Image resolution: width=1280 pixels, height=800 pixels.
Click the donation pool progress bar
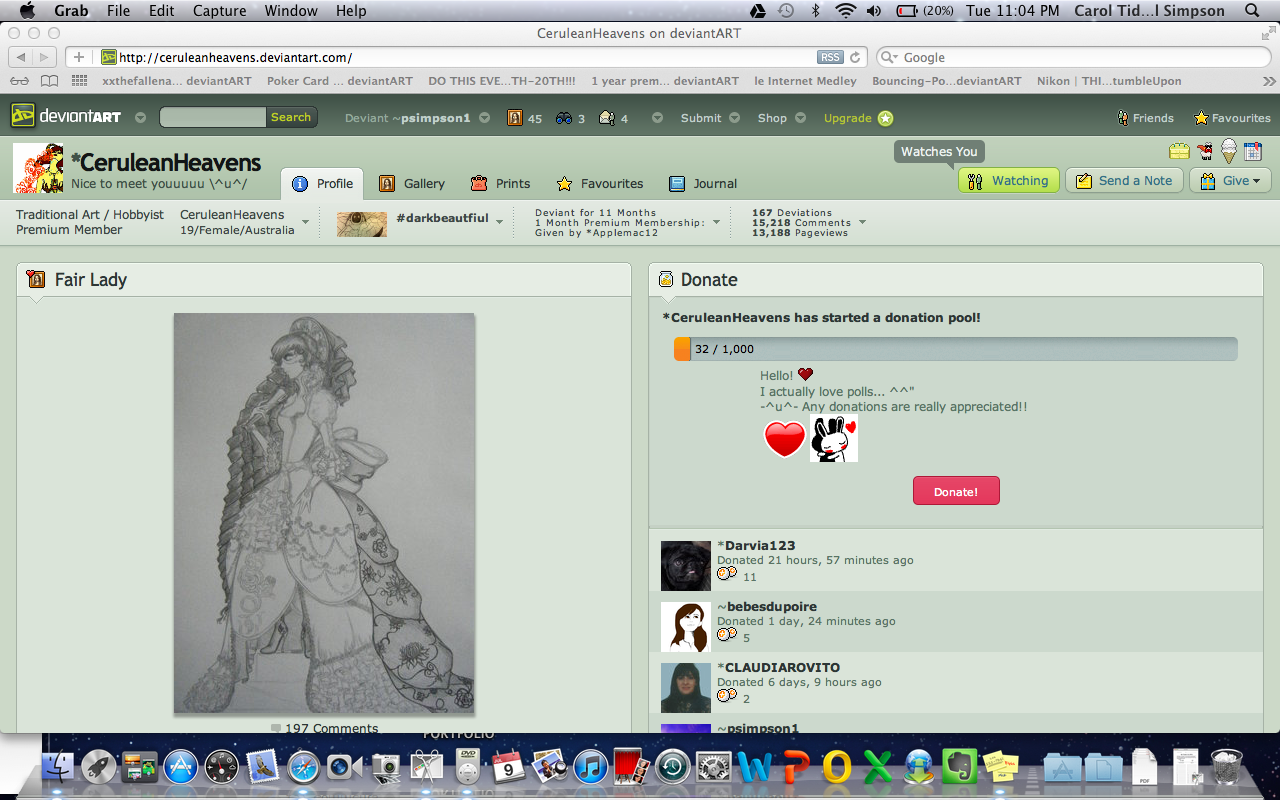point(956,349)
